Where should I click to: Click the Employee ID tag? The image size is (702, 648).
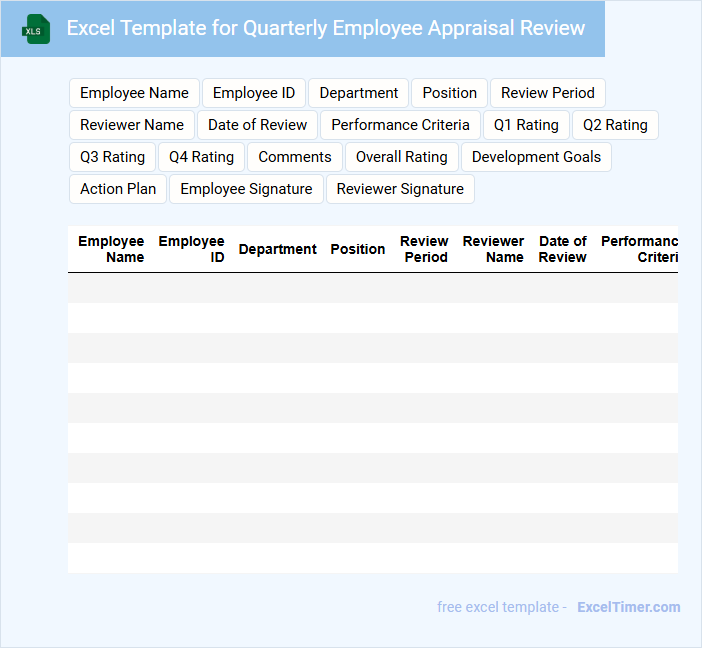tap(254, 93)
